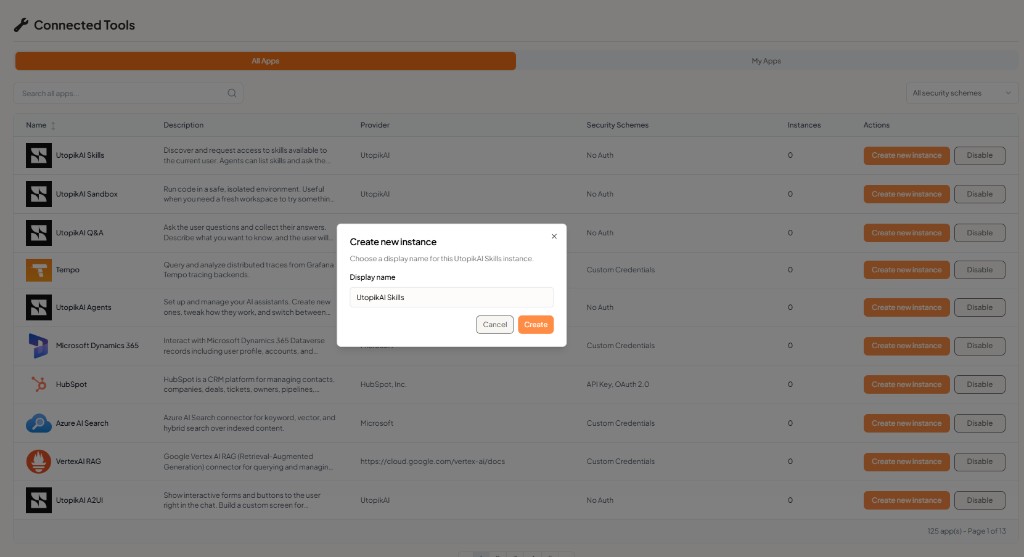Click the HubSpot, Inc. provider cell

point(383,384)
